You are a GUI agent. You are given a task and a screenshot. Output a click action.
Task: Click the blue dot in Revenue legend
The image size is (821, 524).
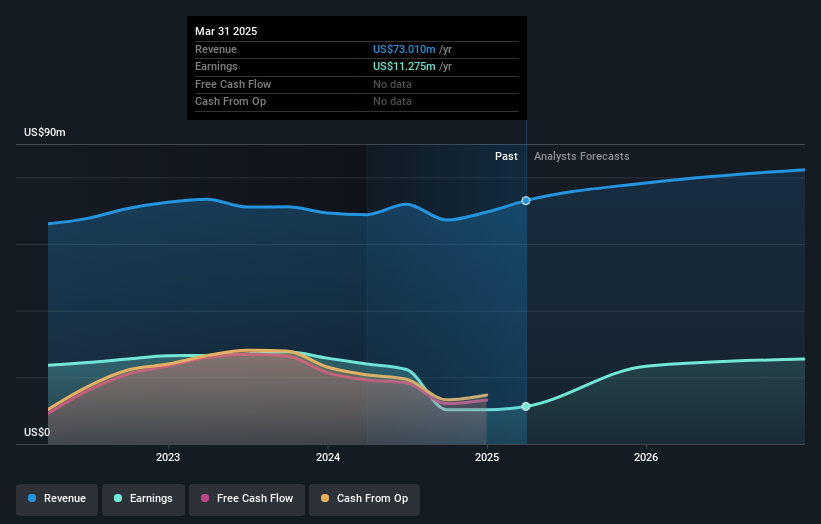(x=32, y=498)
